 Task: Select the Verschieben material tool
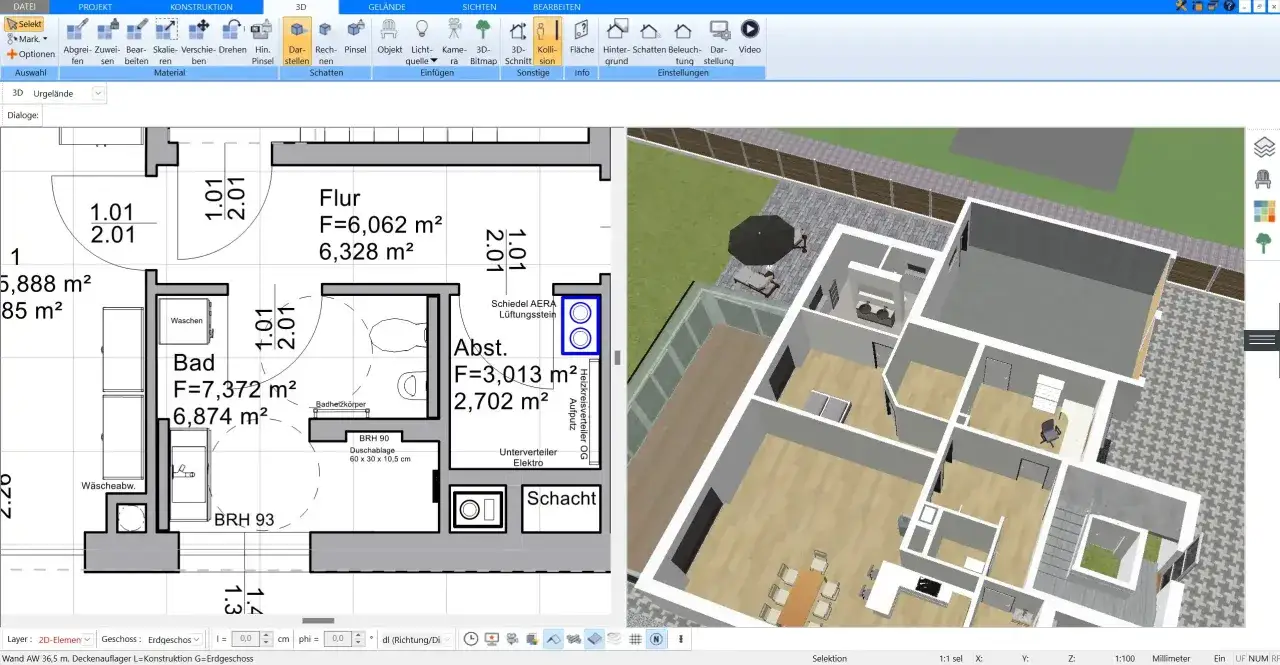click(198, 41)
